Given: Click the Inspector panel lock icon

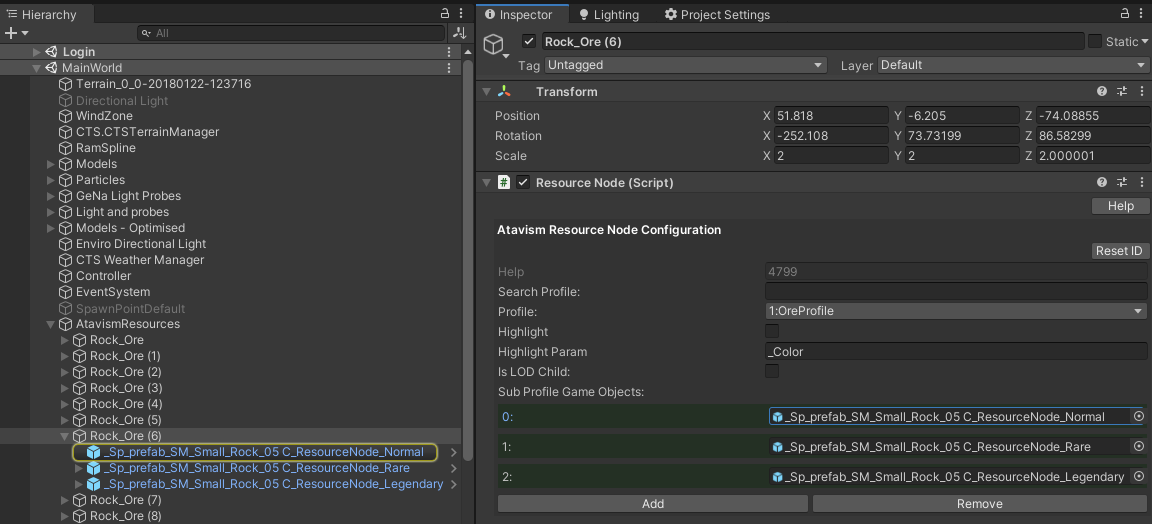Looking at the screenshot, I should tap(1124, 14).
